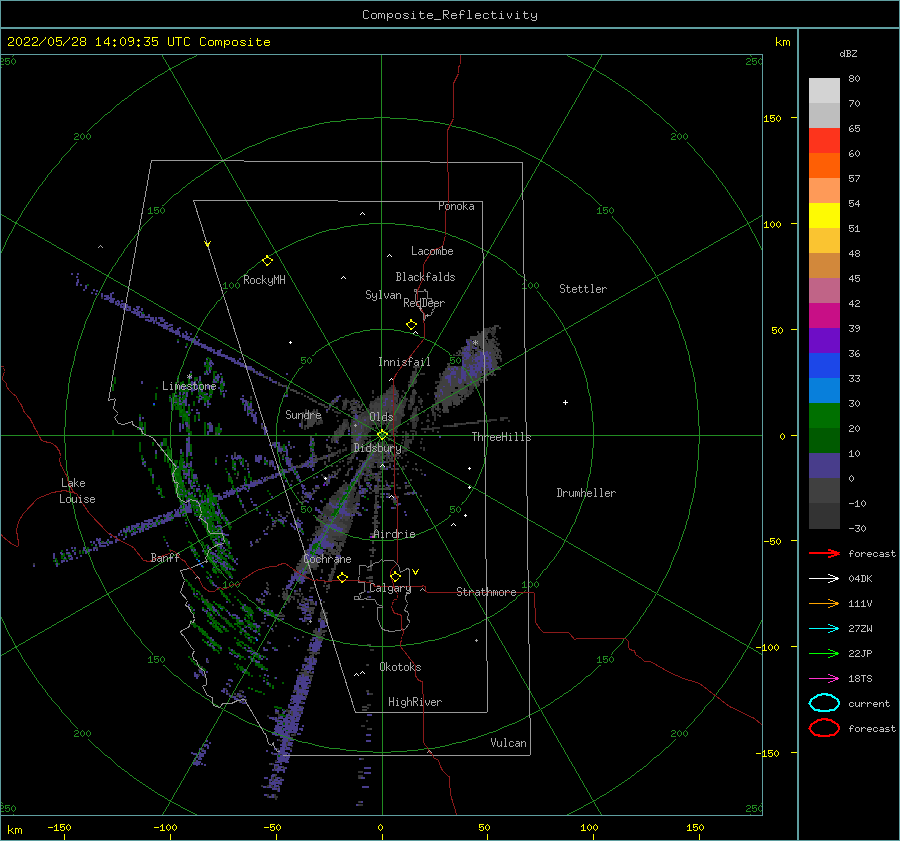Click the red 60-65 dBZ color swatch
Screen dimensions: 900x841
click(824, 141)
